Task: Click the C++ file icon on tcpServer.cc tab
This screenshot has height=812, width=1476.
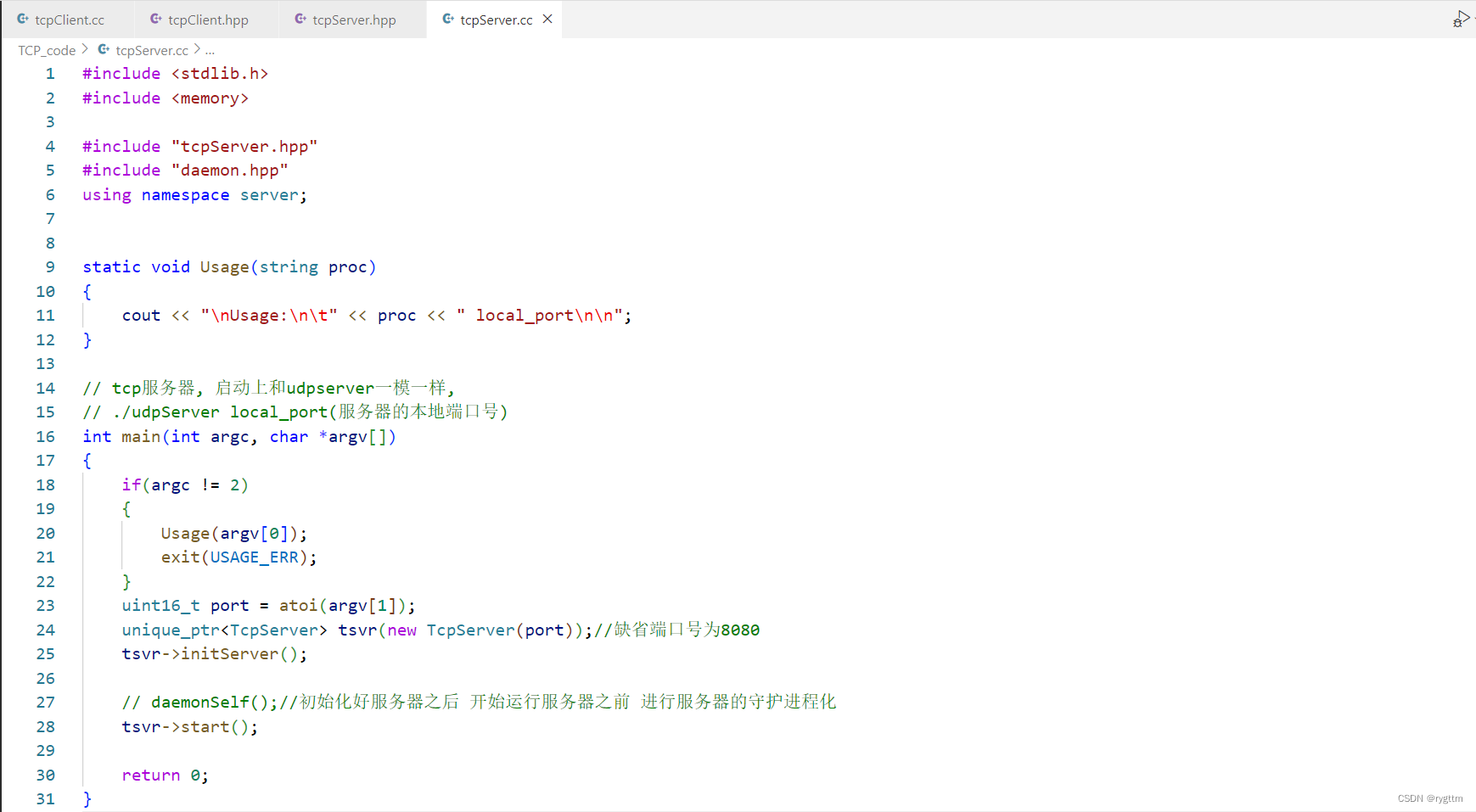Action: (x=448, y=19)
